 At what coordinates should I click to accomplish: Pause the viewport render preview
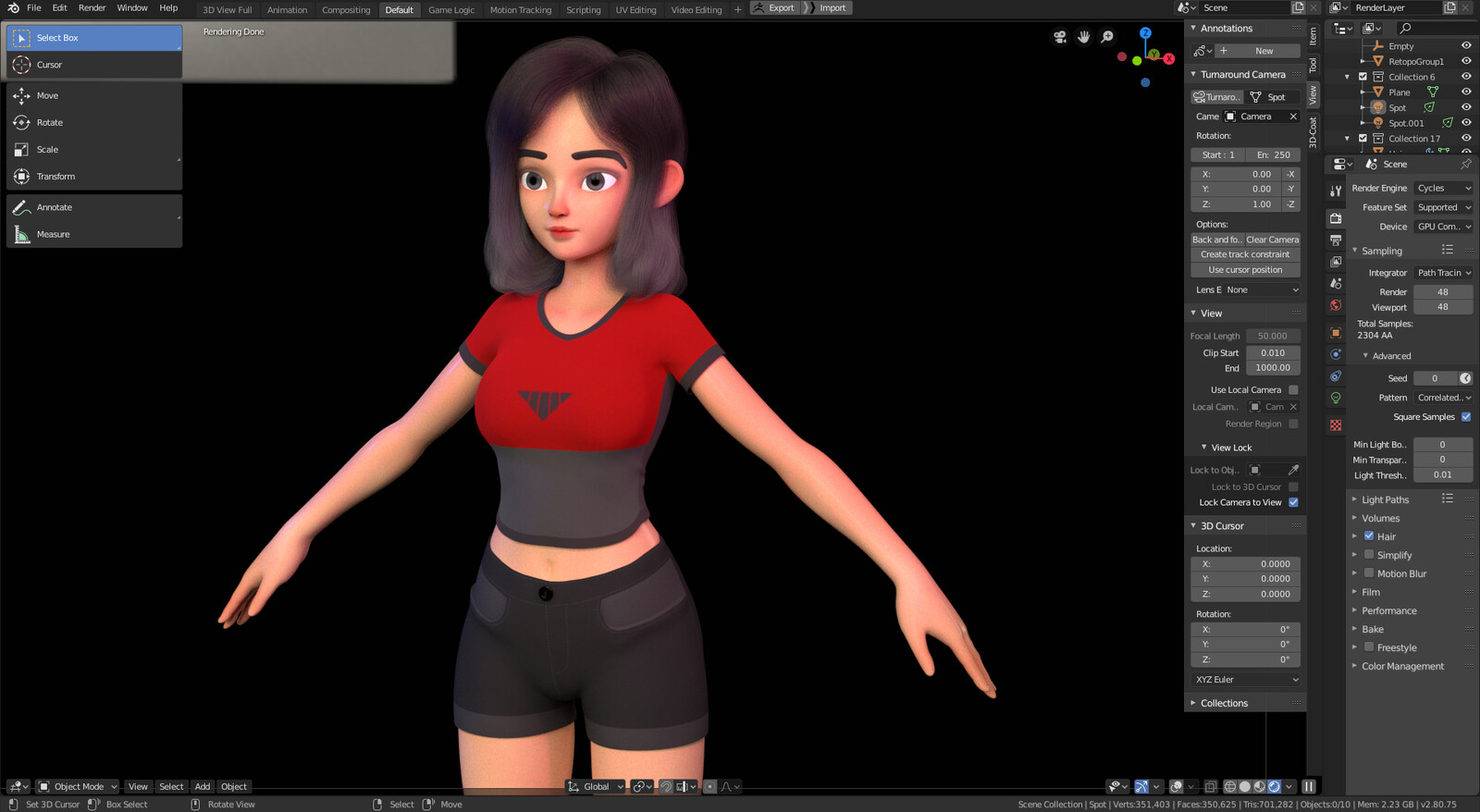coord(1309,787)
